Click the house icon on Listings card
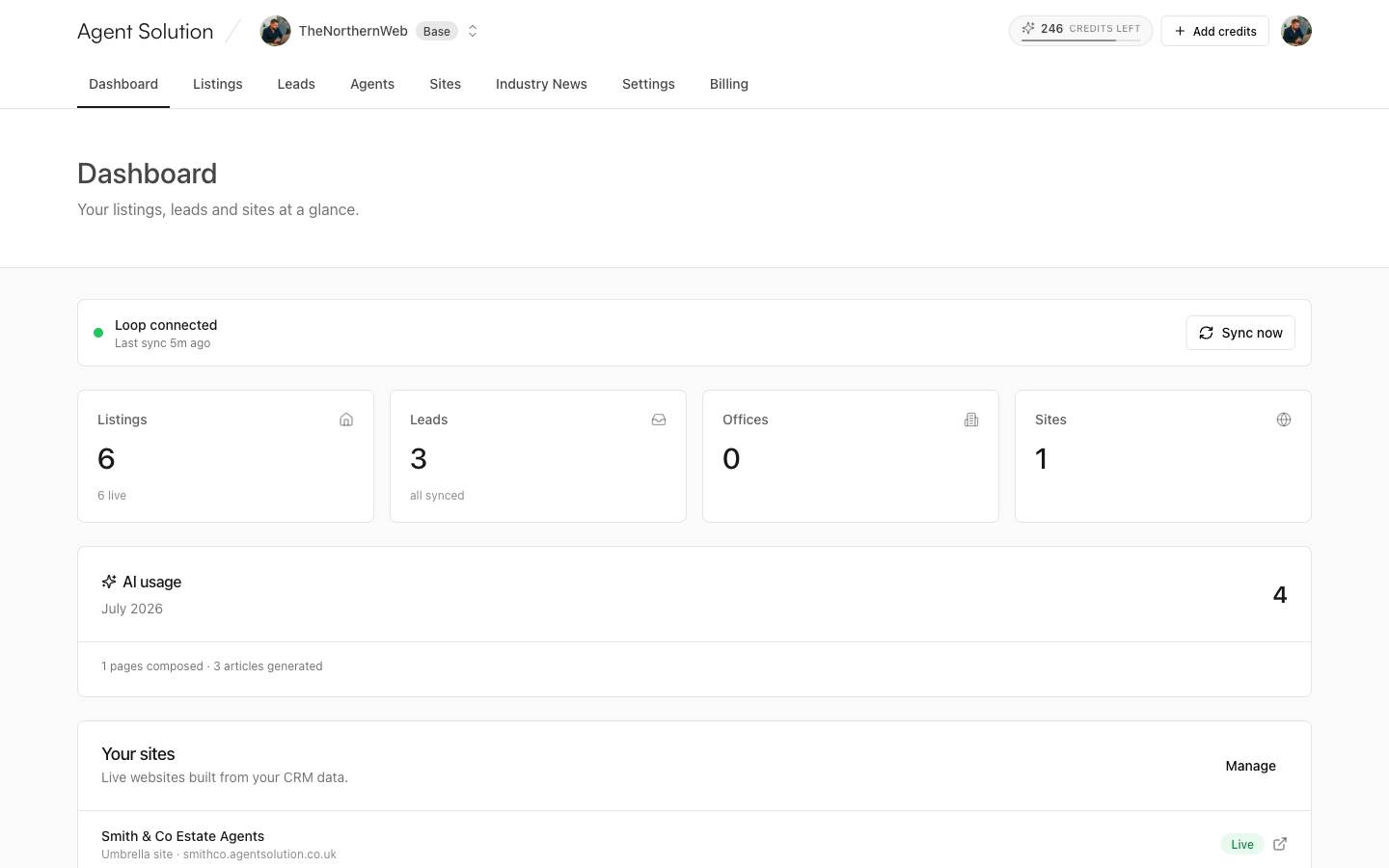1389x868 pixels. tap(346, 420)
